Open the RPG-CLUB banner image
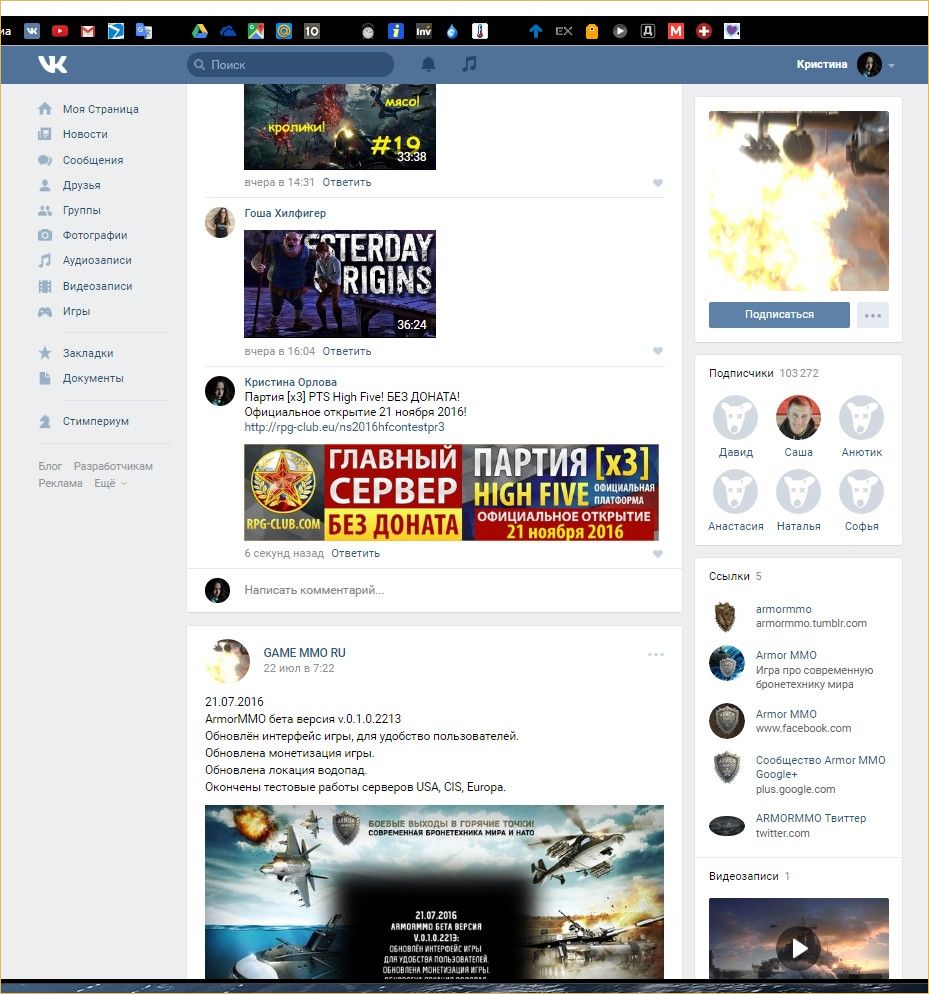 [x=452, y=493]
